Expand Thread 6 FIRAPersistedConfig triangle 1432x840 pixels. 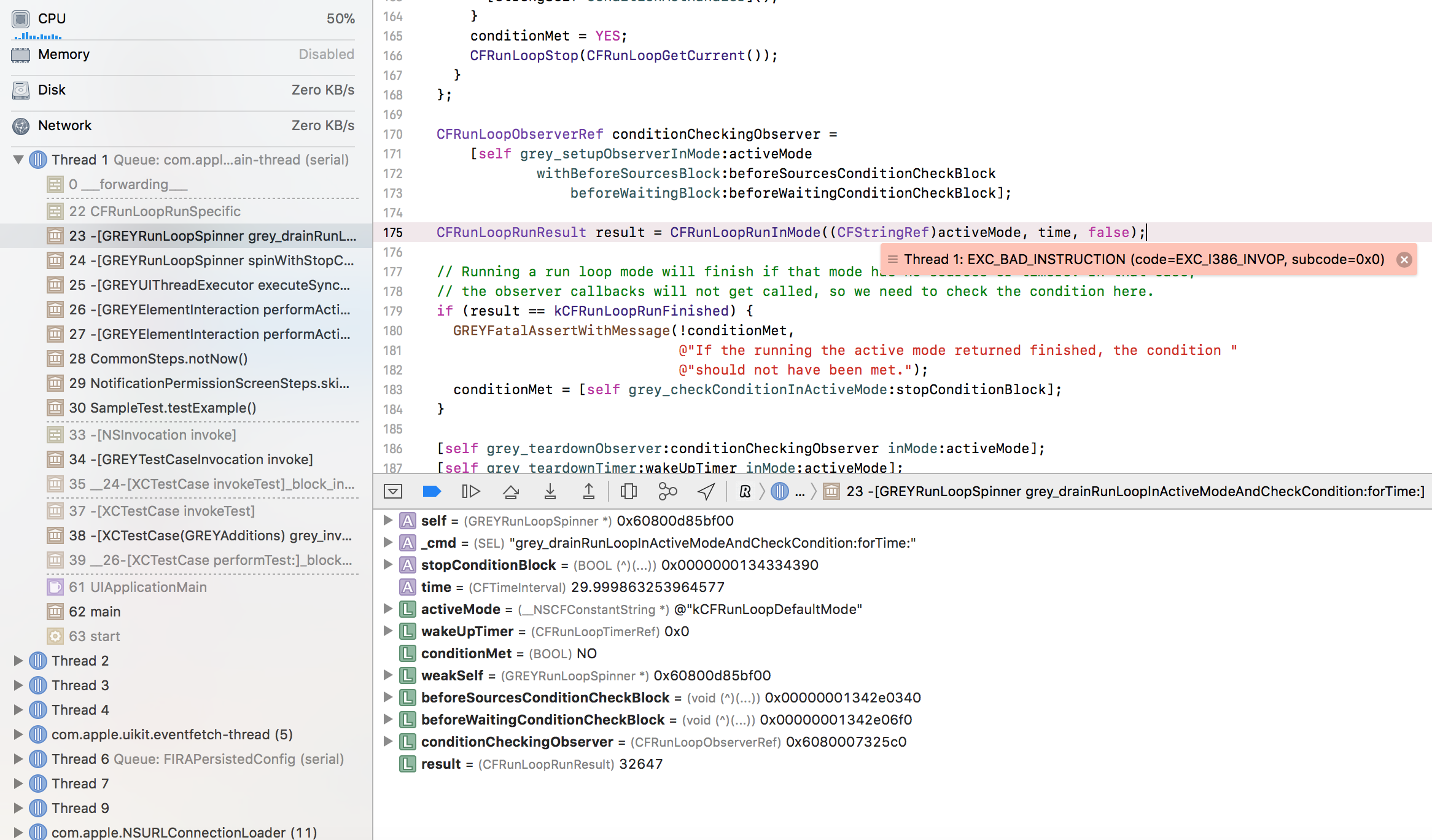[x=18, y=759]
